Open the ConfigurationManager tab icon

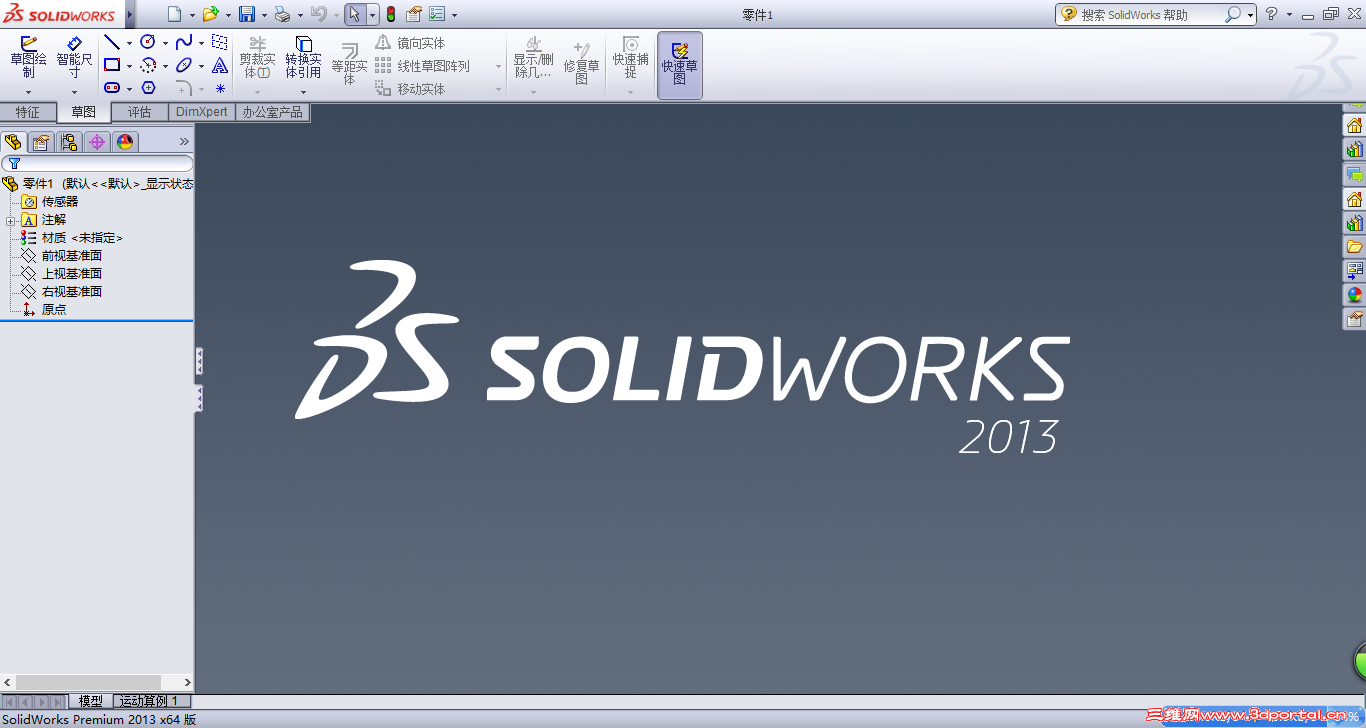pyautogui.click(x=69, y=142)
